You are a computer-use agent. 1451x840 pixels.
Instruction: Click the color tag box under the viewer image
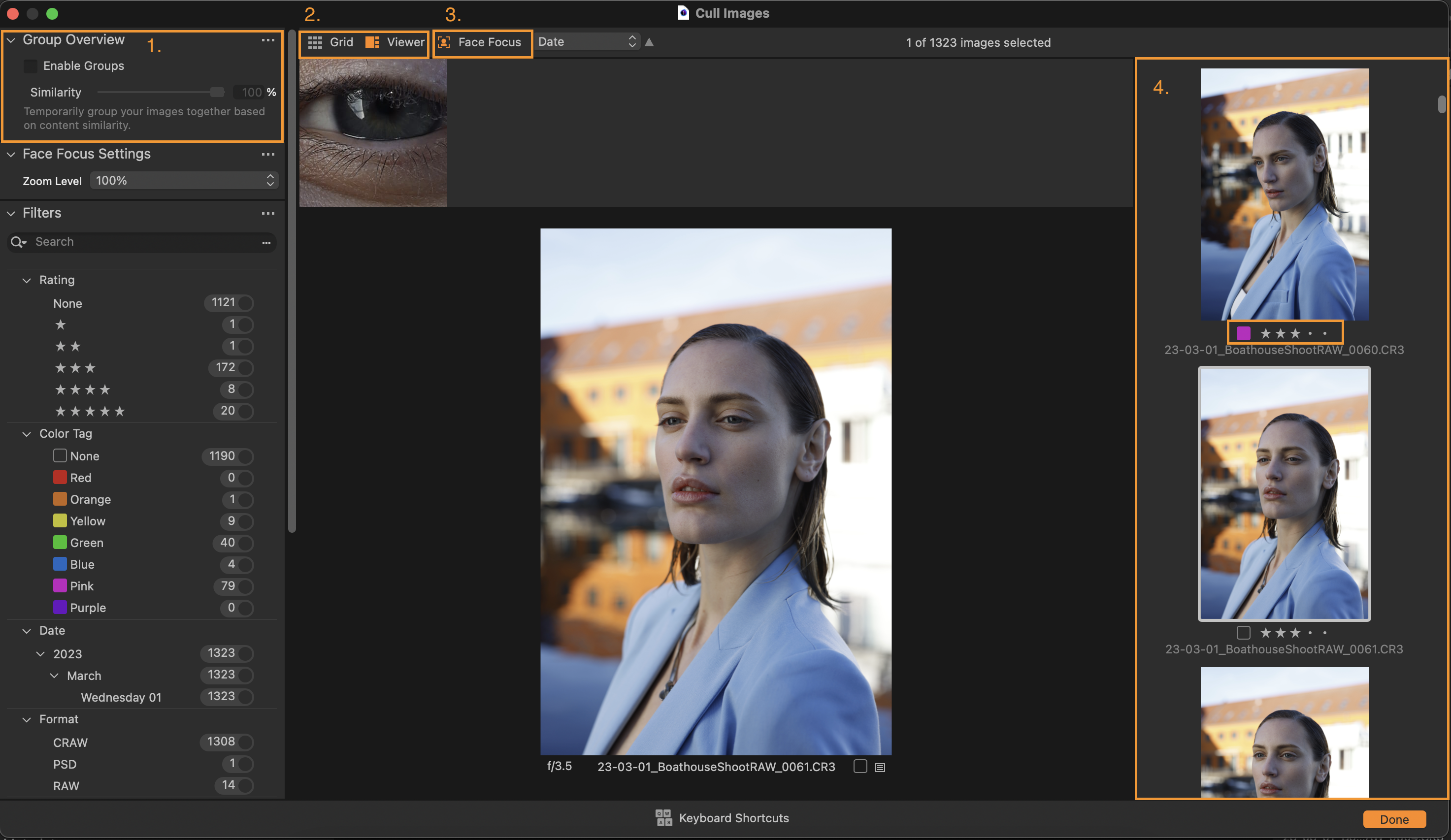pos(860,766)
